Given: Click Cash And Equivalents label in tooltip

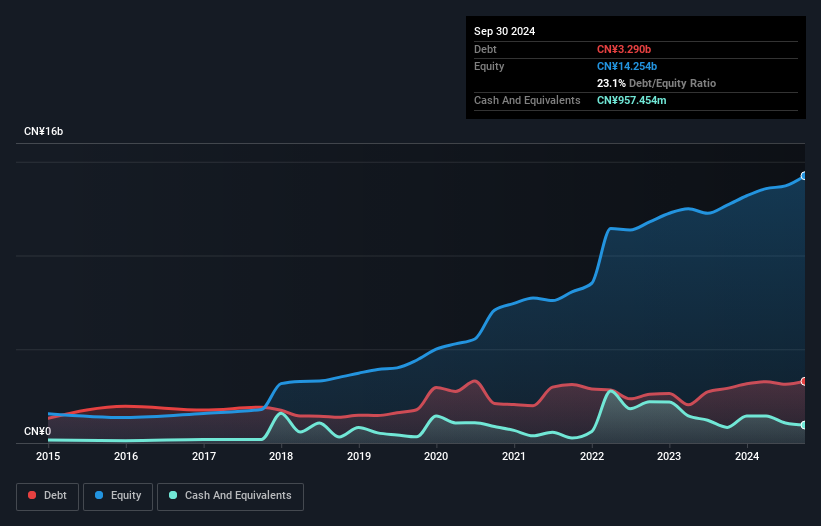Looking at the screenshot, I should (x=527, y=100).
